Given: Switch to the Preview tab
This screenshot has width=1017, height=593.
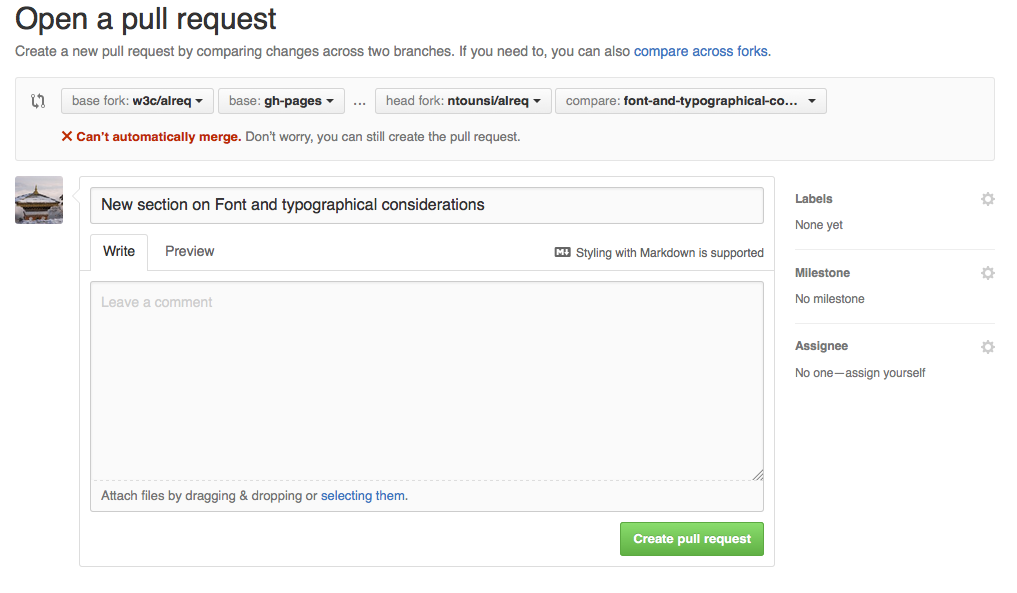Looking at the screenshot, I should (x=190, y=252).
